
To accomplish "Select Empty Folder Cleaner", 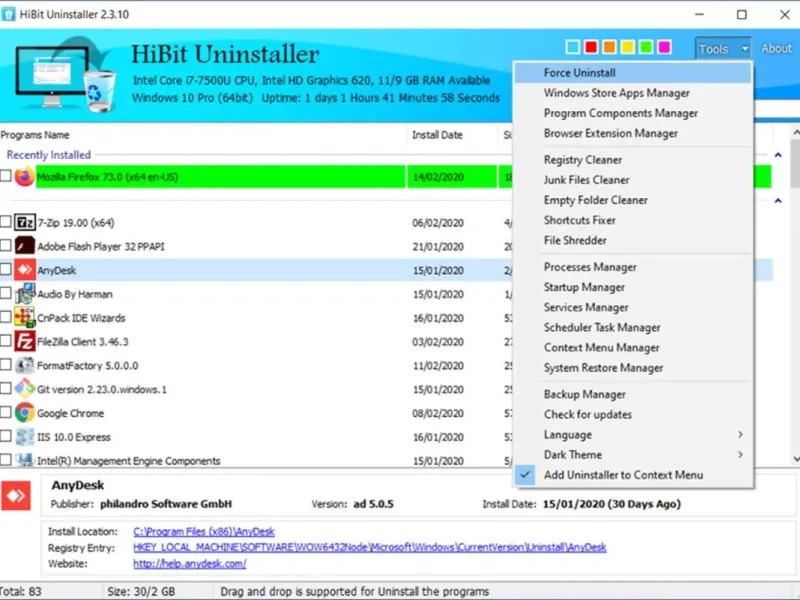I will click(633, 200).
